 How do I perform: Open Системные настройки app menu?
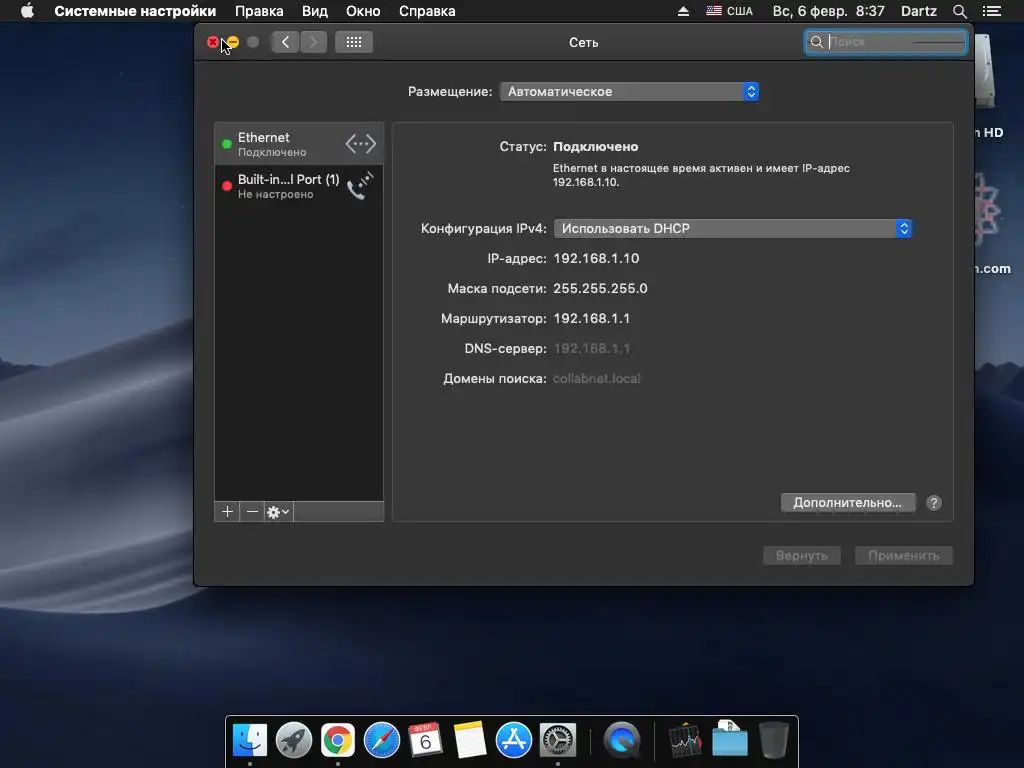(x=135, y=11)
